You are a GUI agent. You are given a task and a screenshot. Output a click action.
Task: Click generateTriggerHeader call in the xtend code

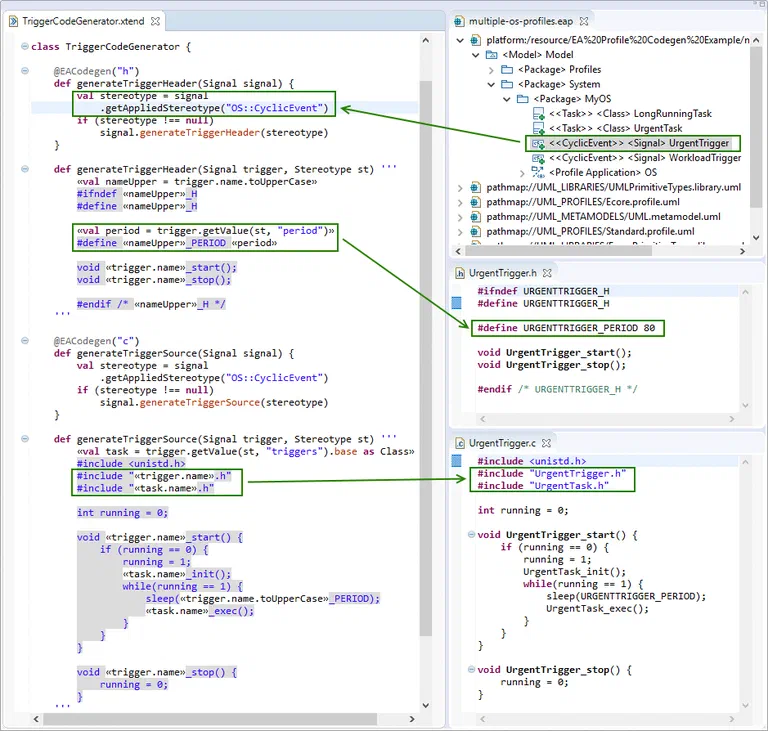[x=199, y=132]
